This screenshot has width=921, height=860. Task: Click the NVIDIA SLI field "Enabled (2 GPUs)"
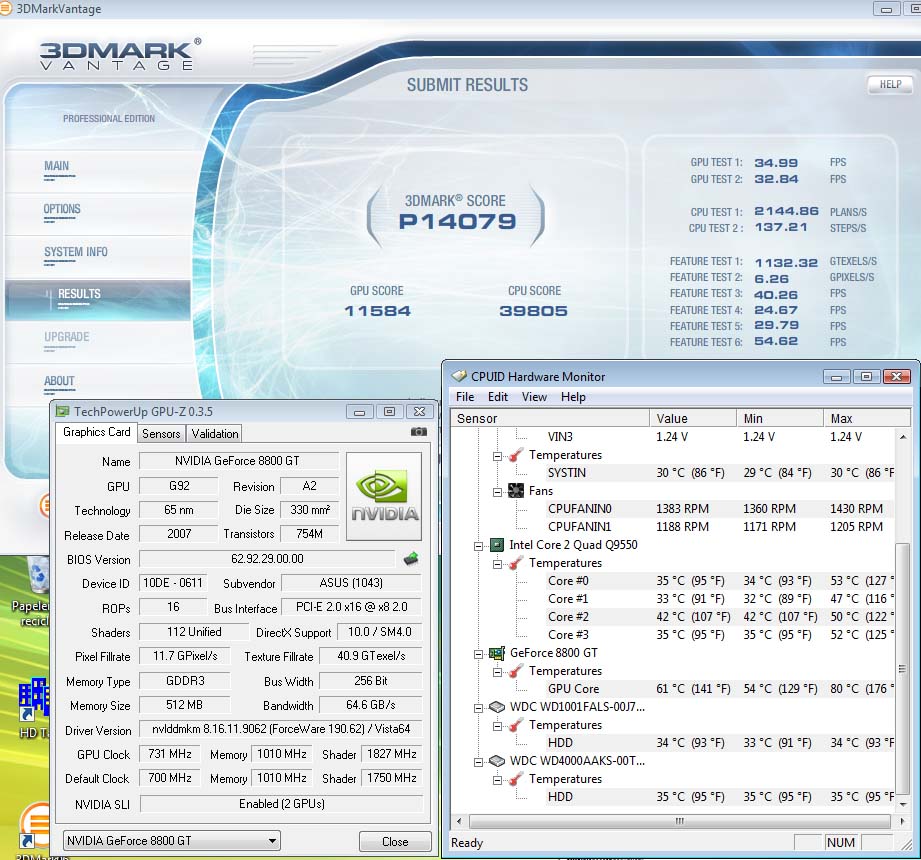[x=281, y=804]
